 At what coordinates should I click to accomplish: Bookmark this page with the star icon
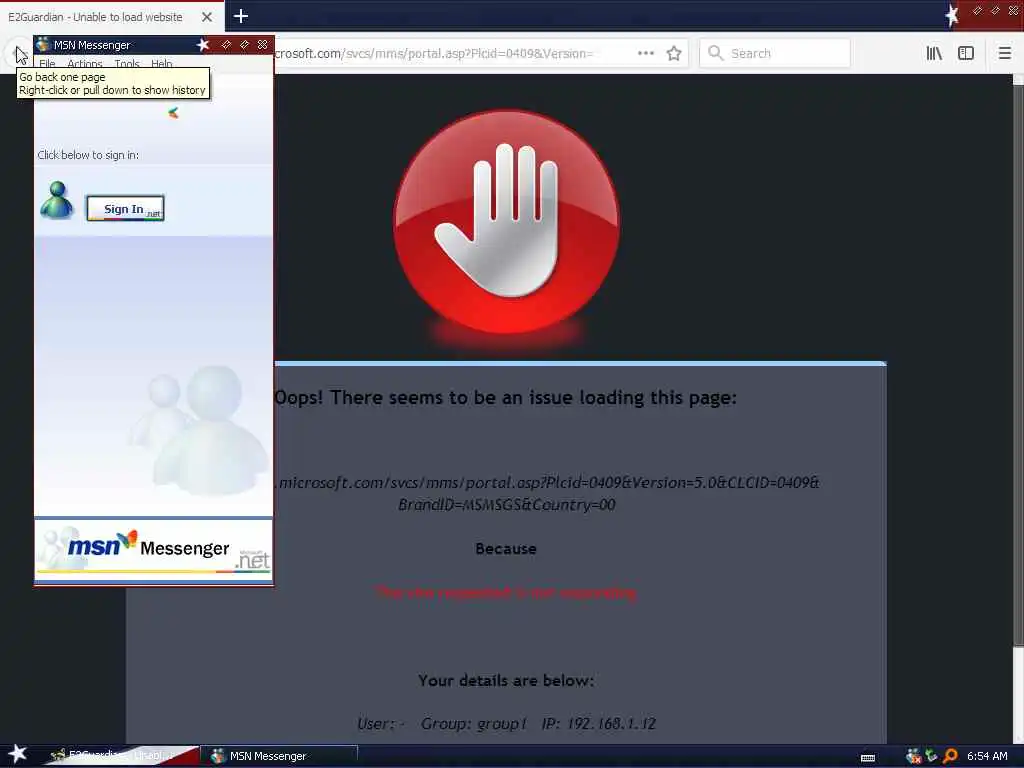[674, 53]
